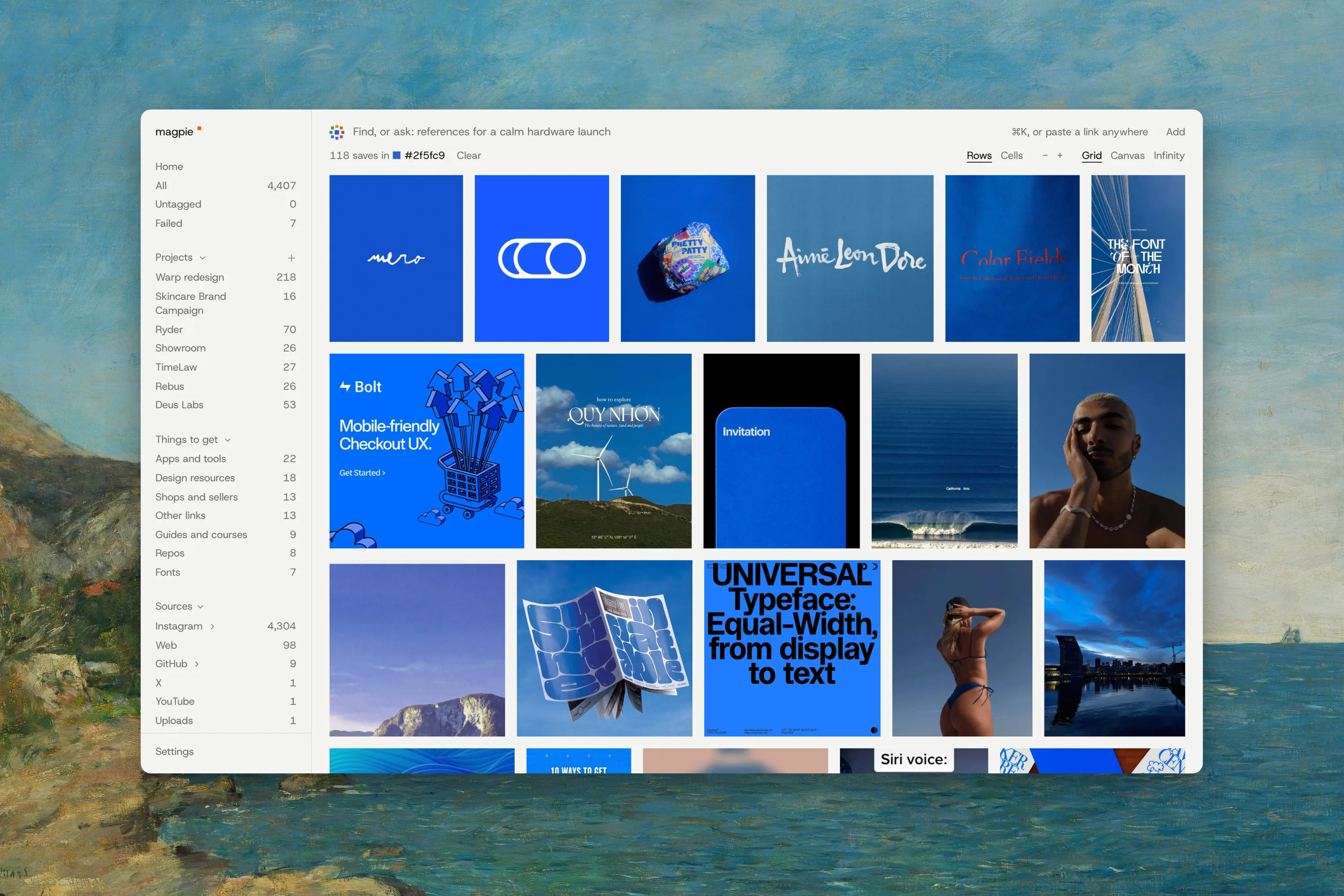Open the QUY NHON wind turbine thumbnail

614,451
